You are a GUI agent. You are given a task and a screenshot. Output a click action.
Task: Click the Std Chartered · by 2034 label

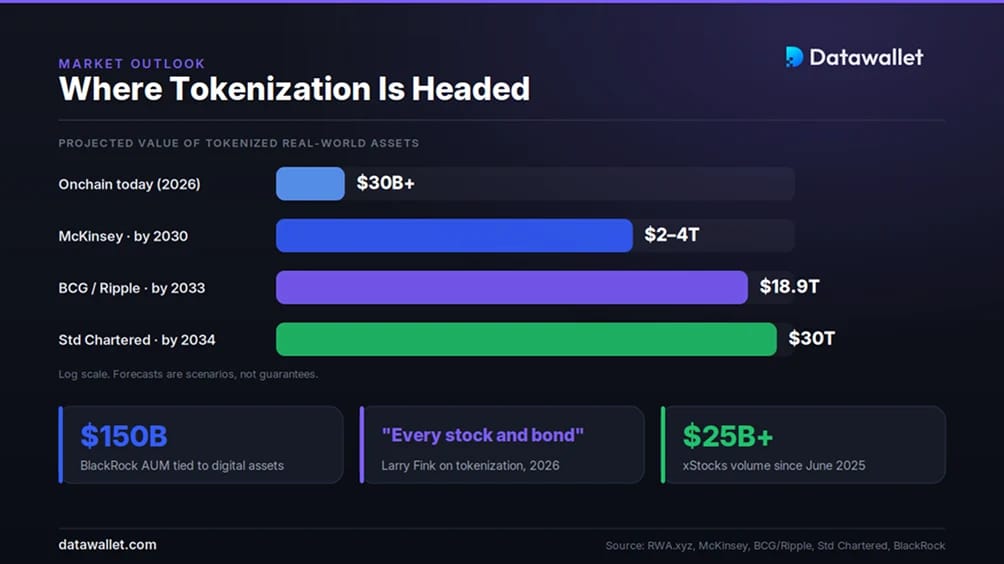pyautogui.click(x=137, y=340)
